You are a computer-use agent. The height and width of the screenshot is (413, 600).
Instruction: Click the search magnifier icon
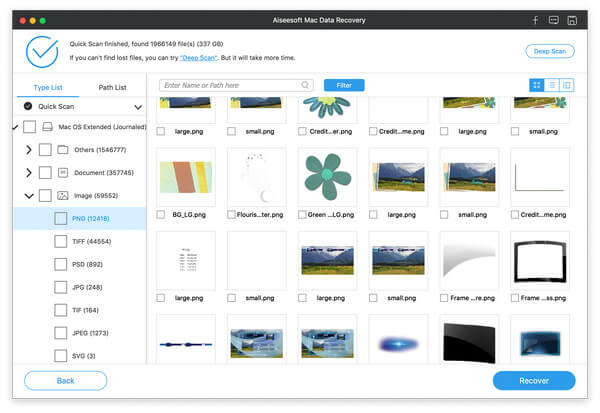(305, 85)
